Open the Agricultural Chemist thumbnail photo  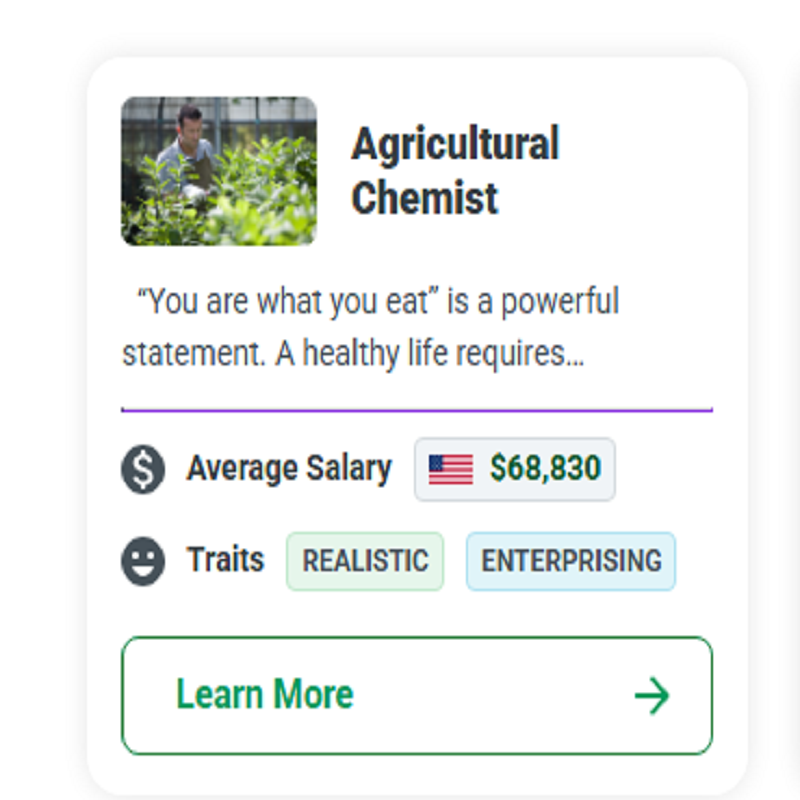pyautogui.click(x=219, y=171)
